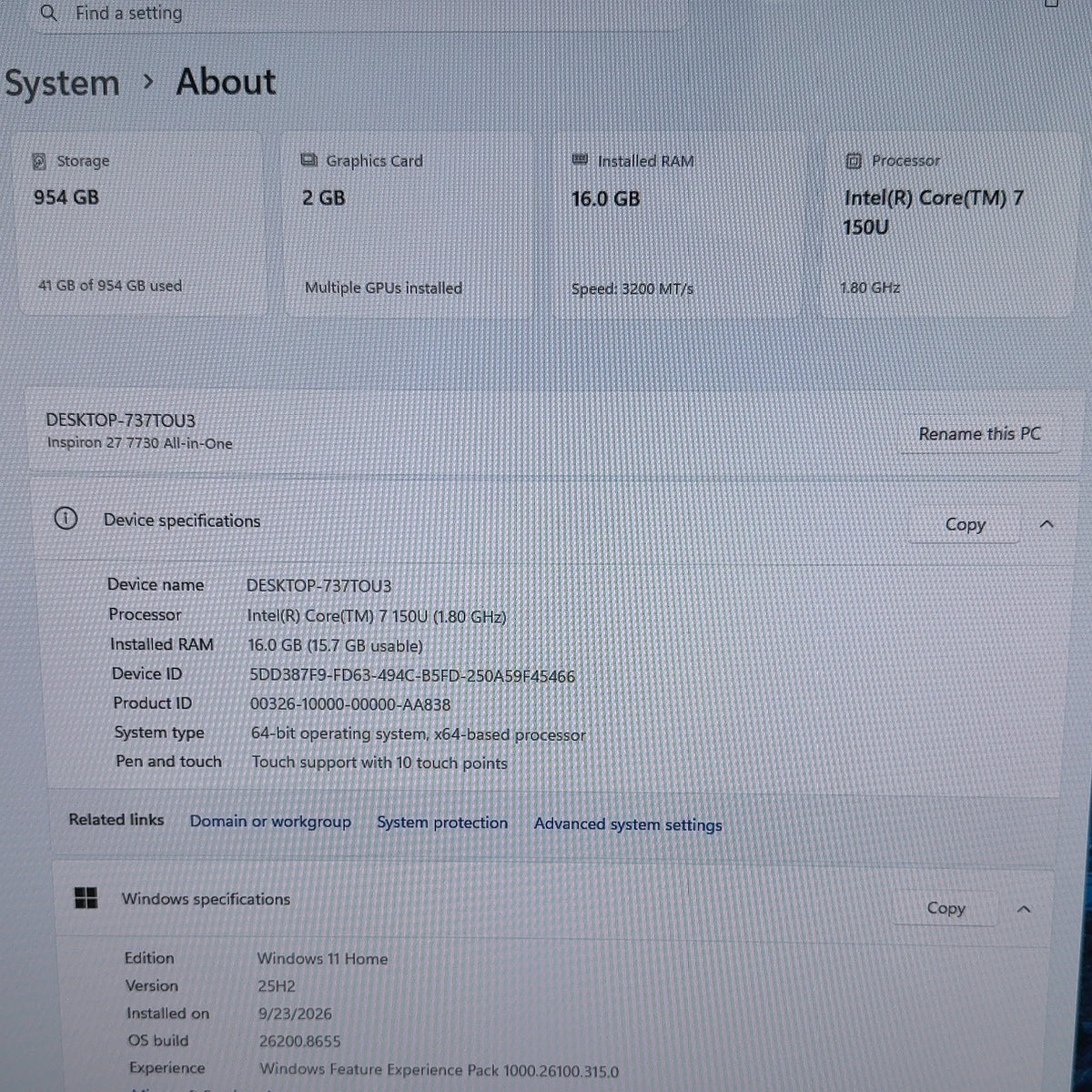Select 64-bit operating system text
This screenshot has height=1092, width=1092.
point(419,733)
